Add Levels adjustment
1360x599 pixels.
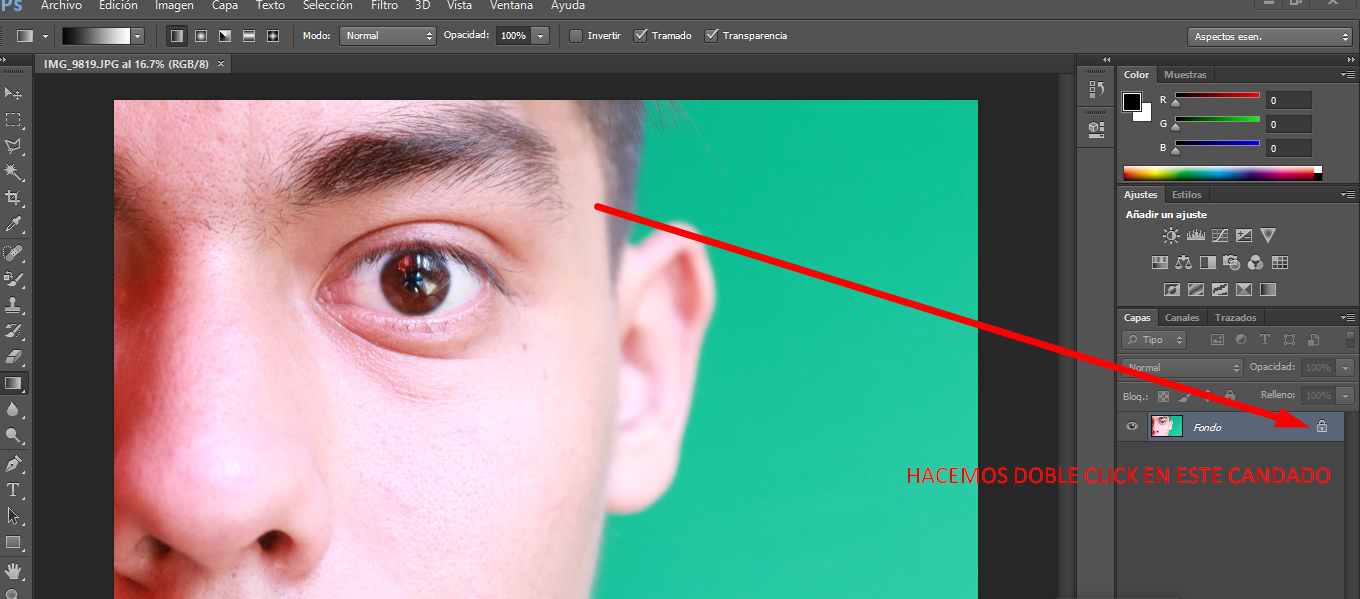click(x=1195, y=236)
